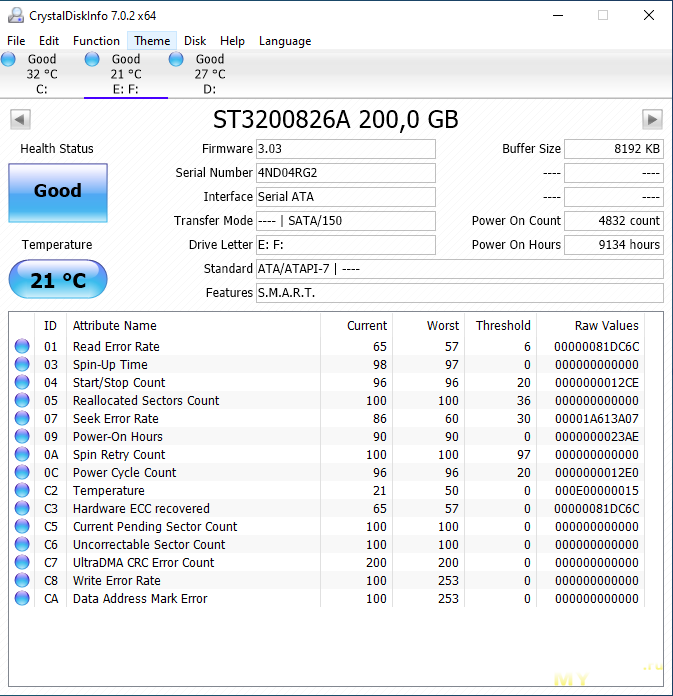Click the Power On Count value field
The height and width of the screenshot is (696, 673).
[614, 221]
